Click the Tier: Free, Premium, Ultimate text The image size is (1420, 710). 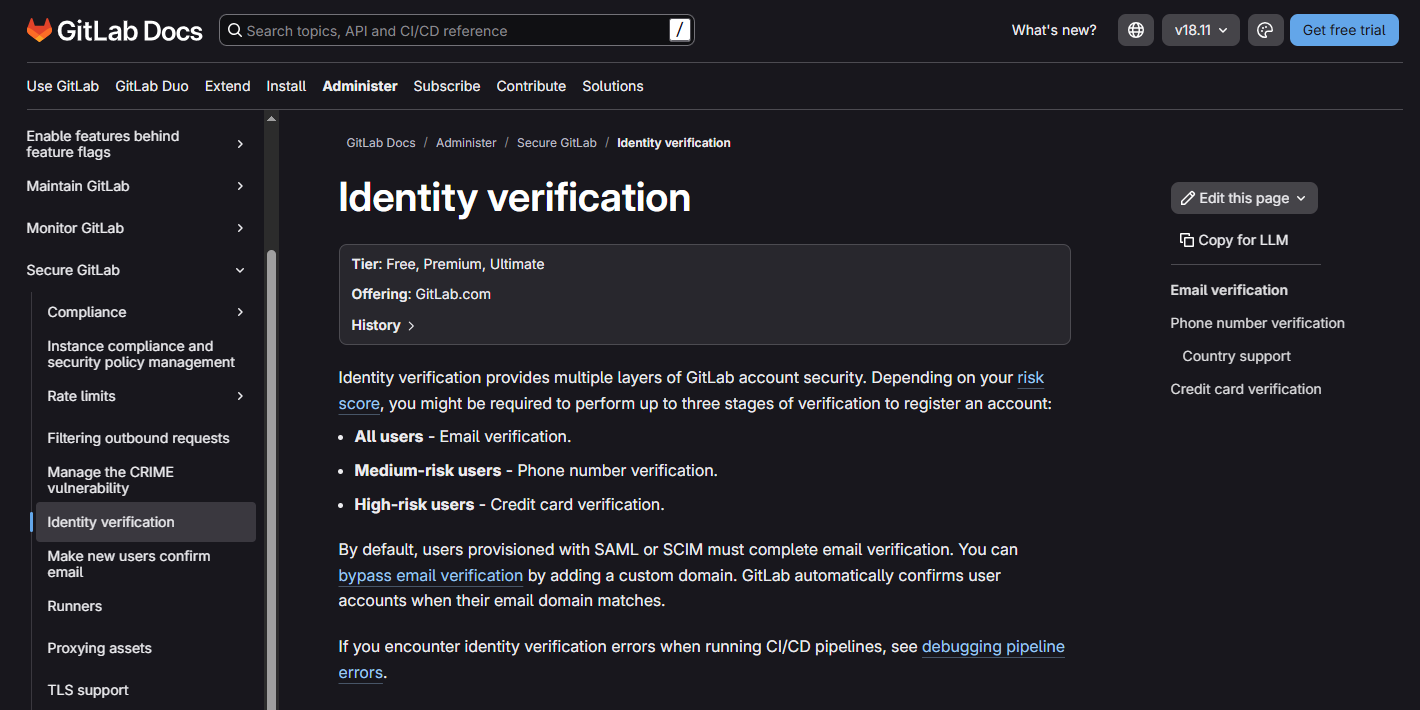(448, 264)
